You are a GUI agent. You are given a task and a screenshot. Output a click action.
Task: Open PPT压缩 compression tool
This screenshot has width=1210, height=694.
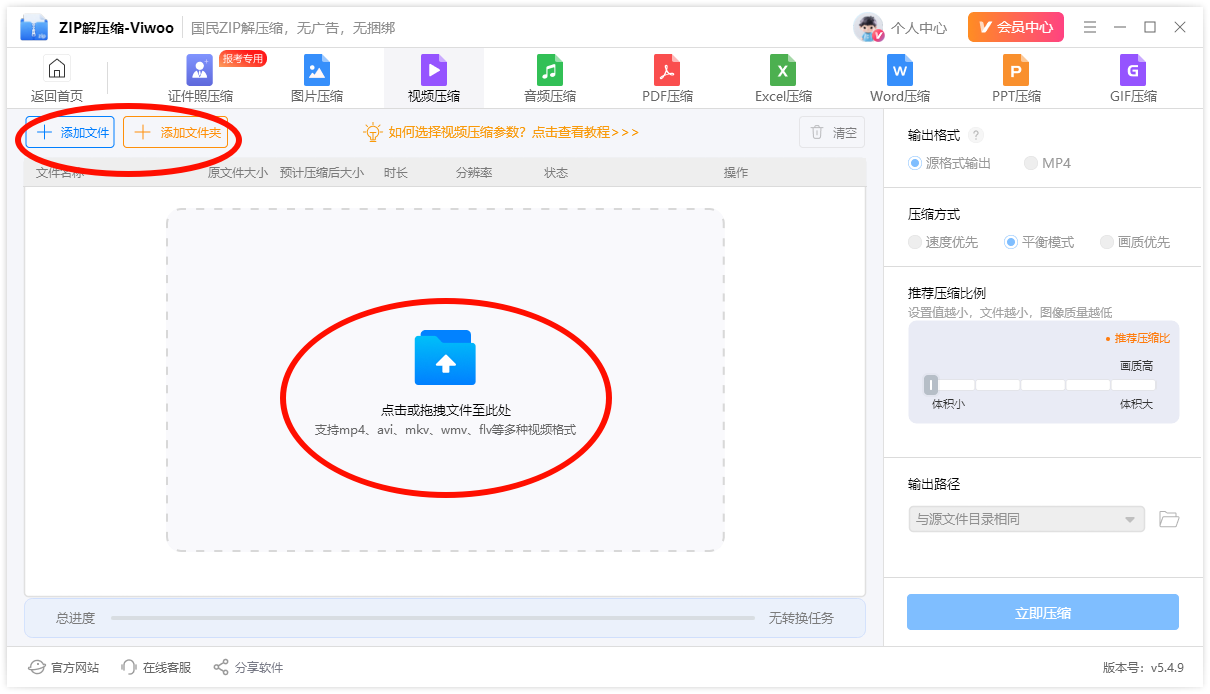pyautogui.click(x=1016, y=79)
